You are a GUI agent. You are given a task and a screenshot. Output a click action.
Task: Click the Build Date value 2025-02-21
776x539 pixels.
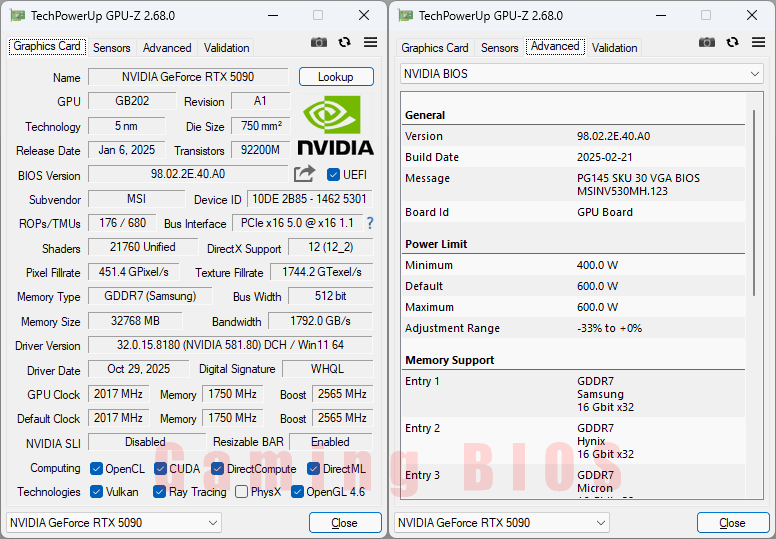[604, 157]
